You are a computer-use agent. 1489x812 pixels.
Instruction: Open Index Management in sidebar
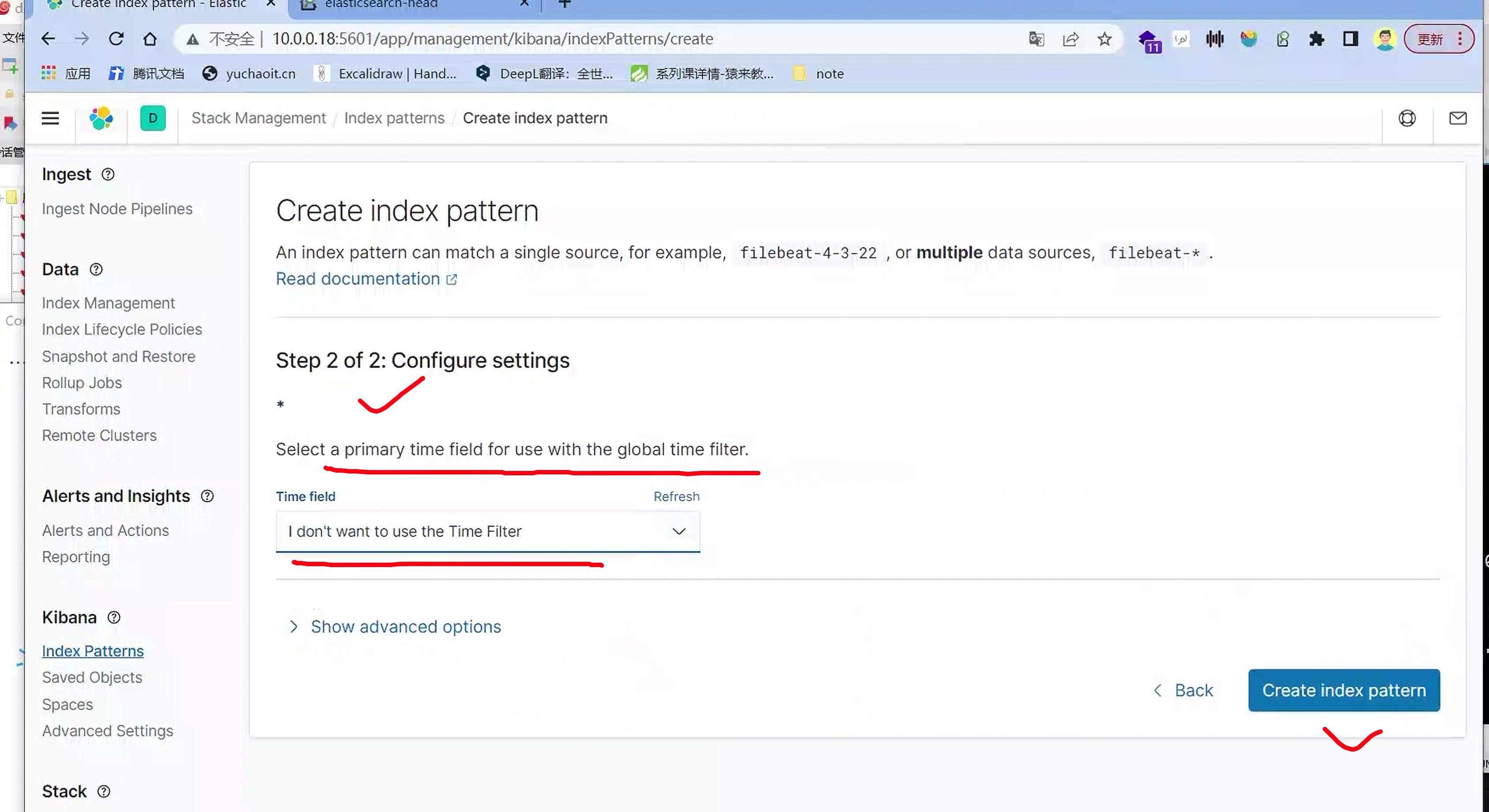108,303
